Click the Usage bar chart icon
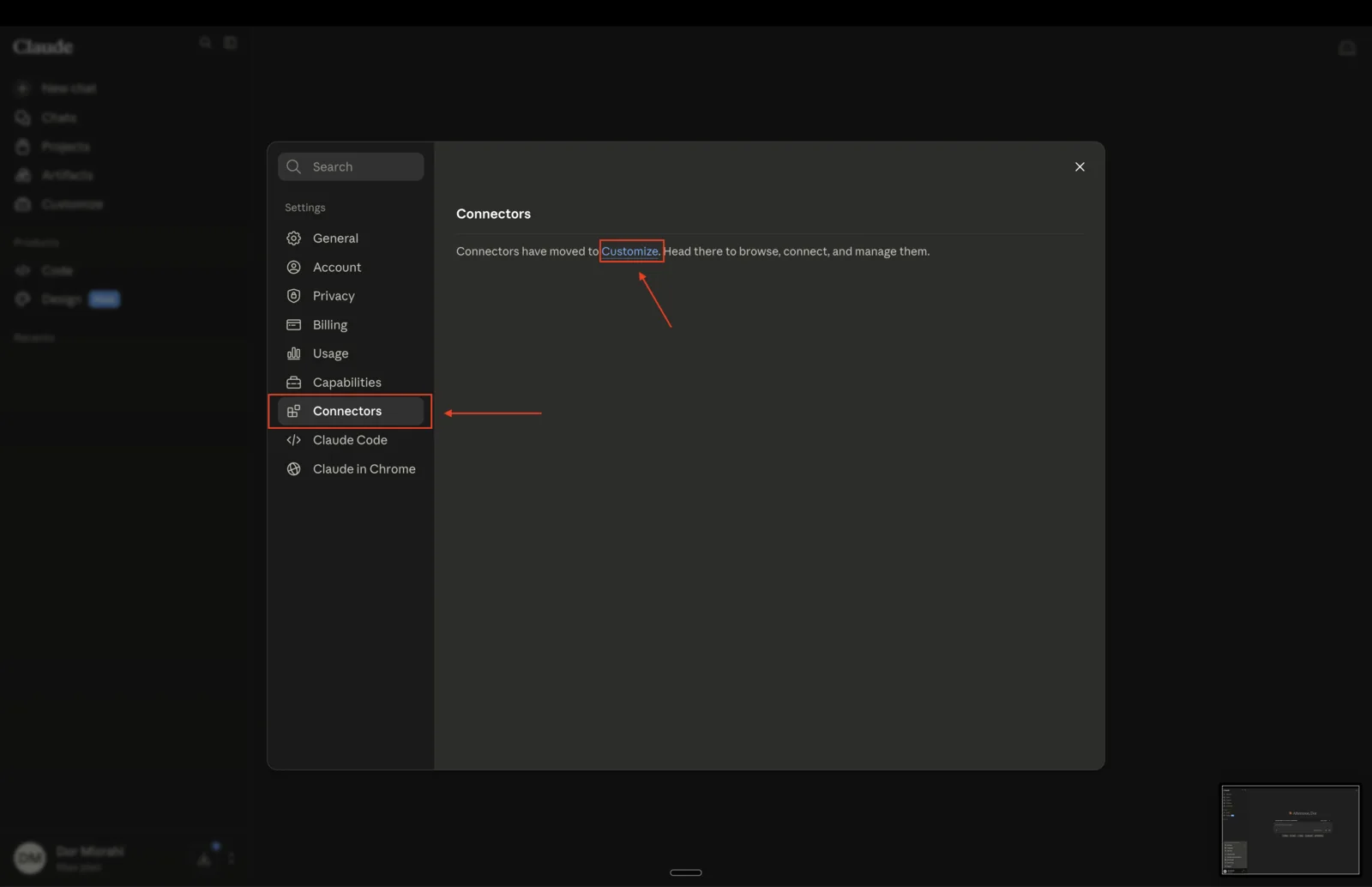The width and height of the screenshot is (1372, 887). point(293,353)
